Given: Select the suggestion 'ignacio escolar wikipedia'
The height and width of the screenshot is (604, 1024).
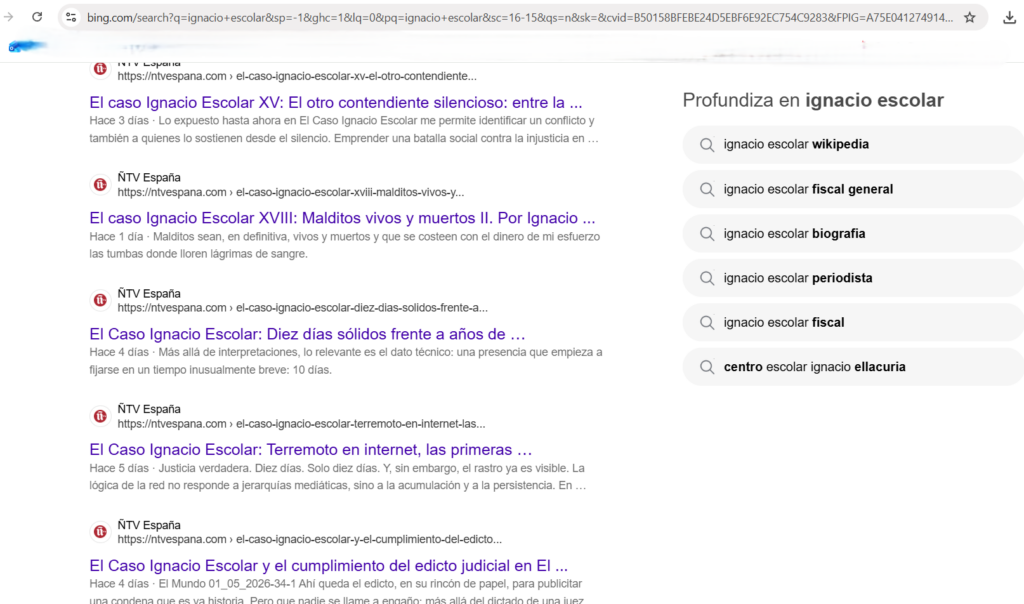Looking at the screenshot, I should point(853,144).
